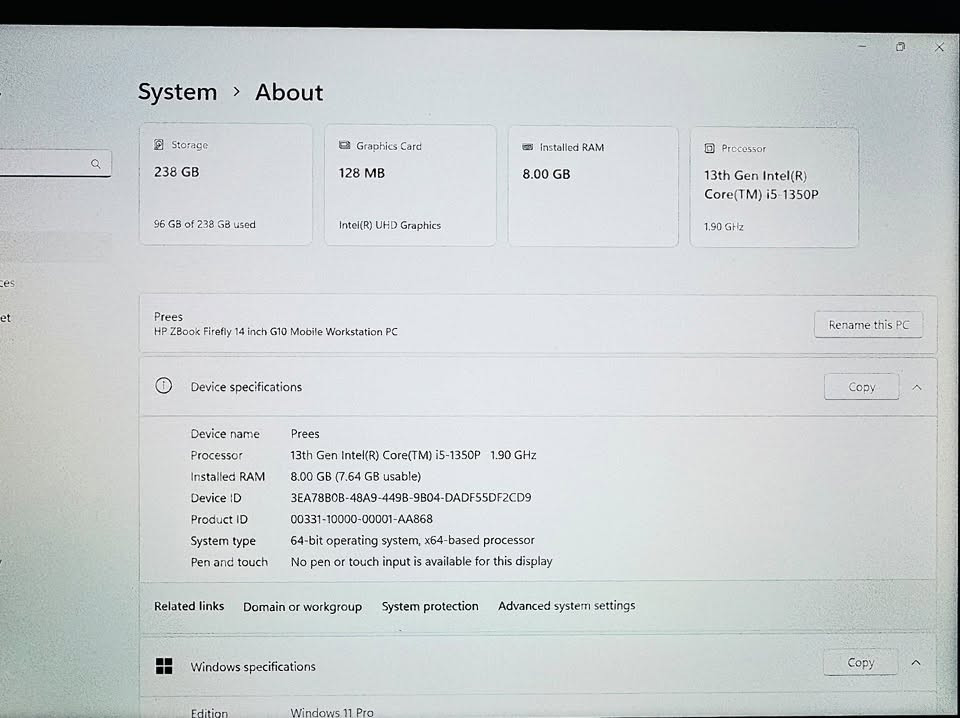Go back to System in breadcrumb
The width and height of the screenshot is (960, 718).
point(178,92)
